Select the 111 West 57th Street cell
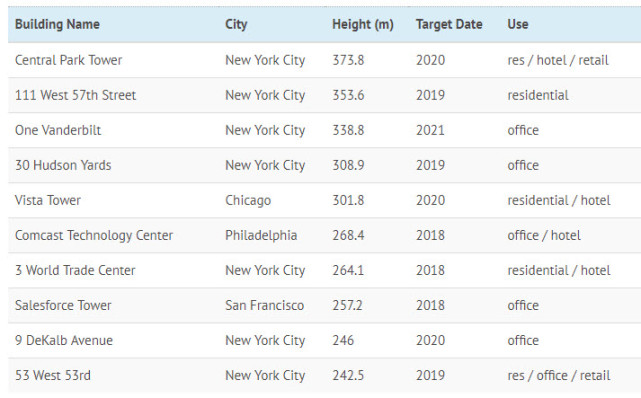Screen dimensions: 641x398 click(76, 95)
